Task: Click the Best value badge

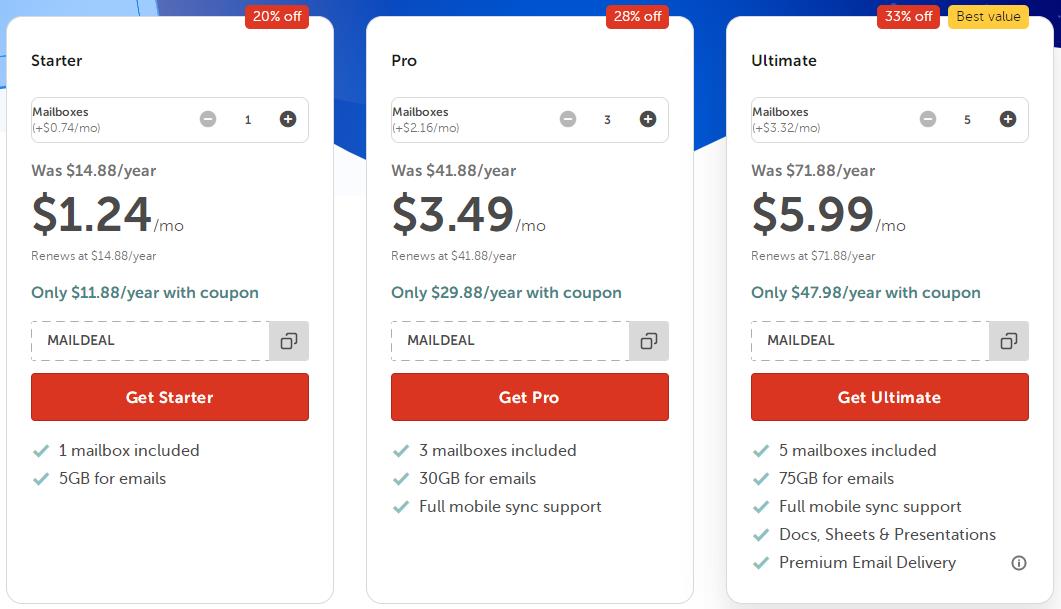Action: click(x=988, y=16)
